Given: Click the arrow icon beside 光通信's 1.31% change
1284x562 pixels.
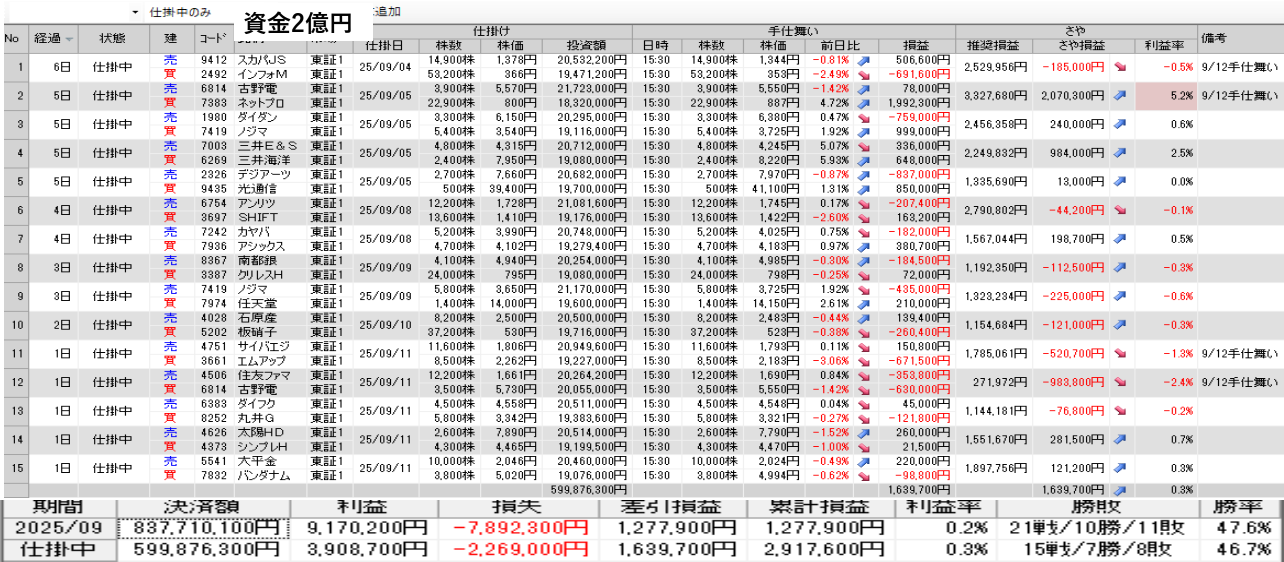Looking at the screenshot, I should tap(864, 189).
